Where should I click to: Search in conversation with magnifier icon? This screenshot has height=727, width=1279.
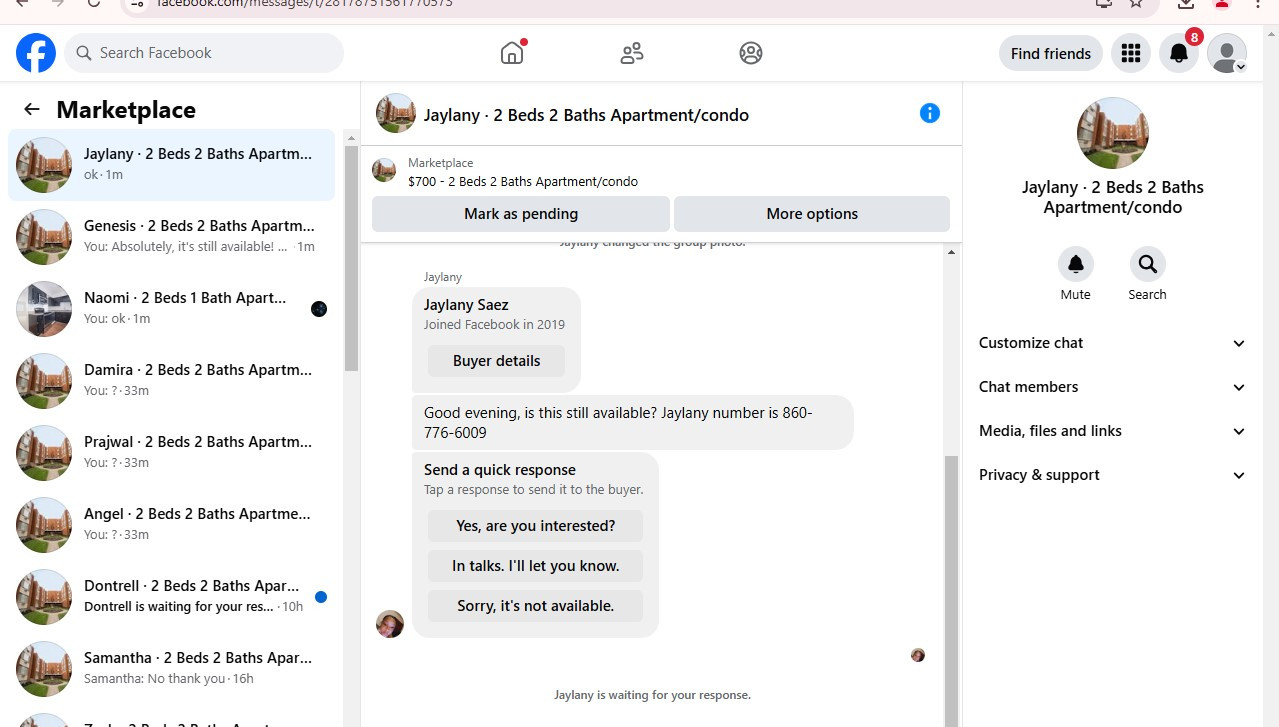point(1147,264)
